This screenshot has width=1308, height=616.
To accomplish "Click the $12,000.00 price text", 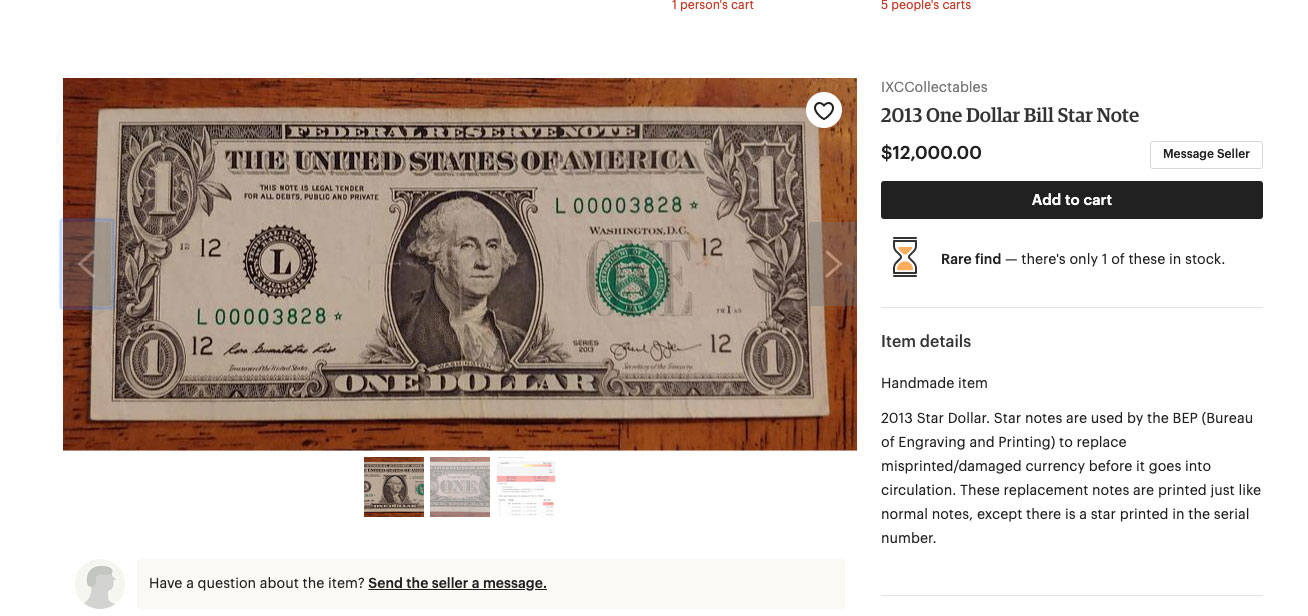I will 931,153.
